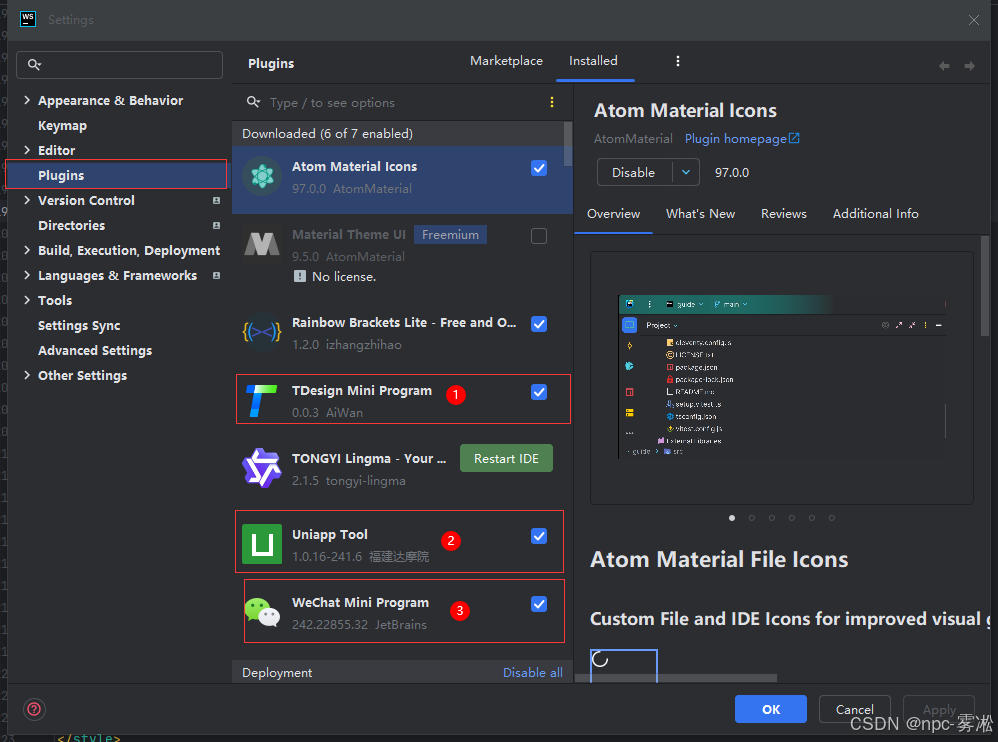Toggle WeChat Mini Program checkbox
998x742 pixels.
tap(539, 604)
